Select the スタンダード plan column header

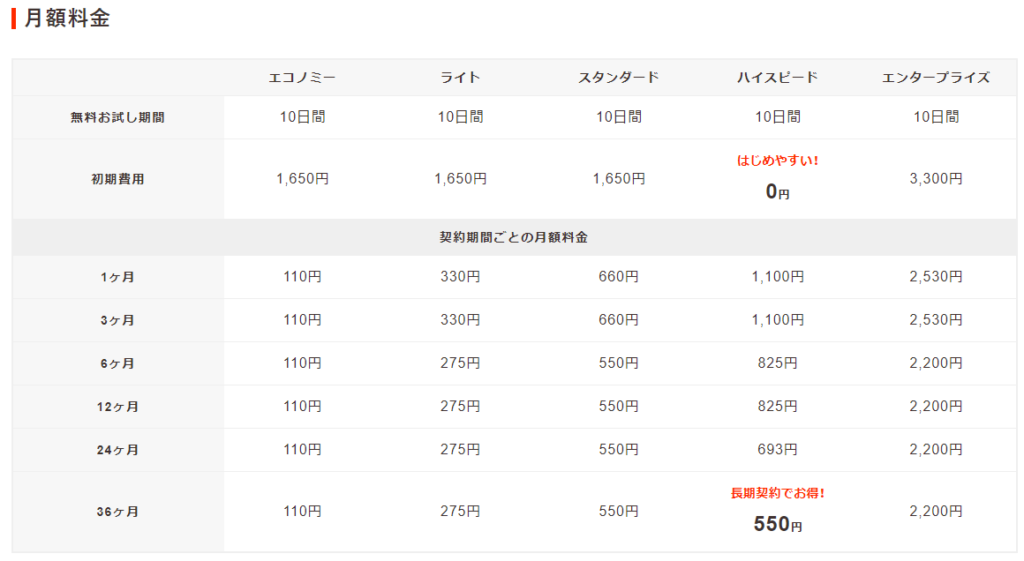pos(618,78)
